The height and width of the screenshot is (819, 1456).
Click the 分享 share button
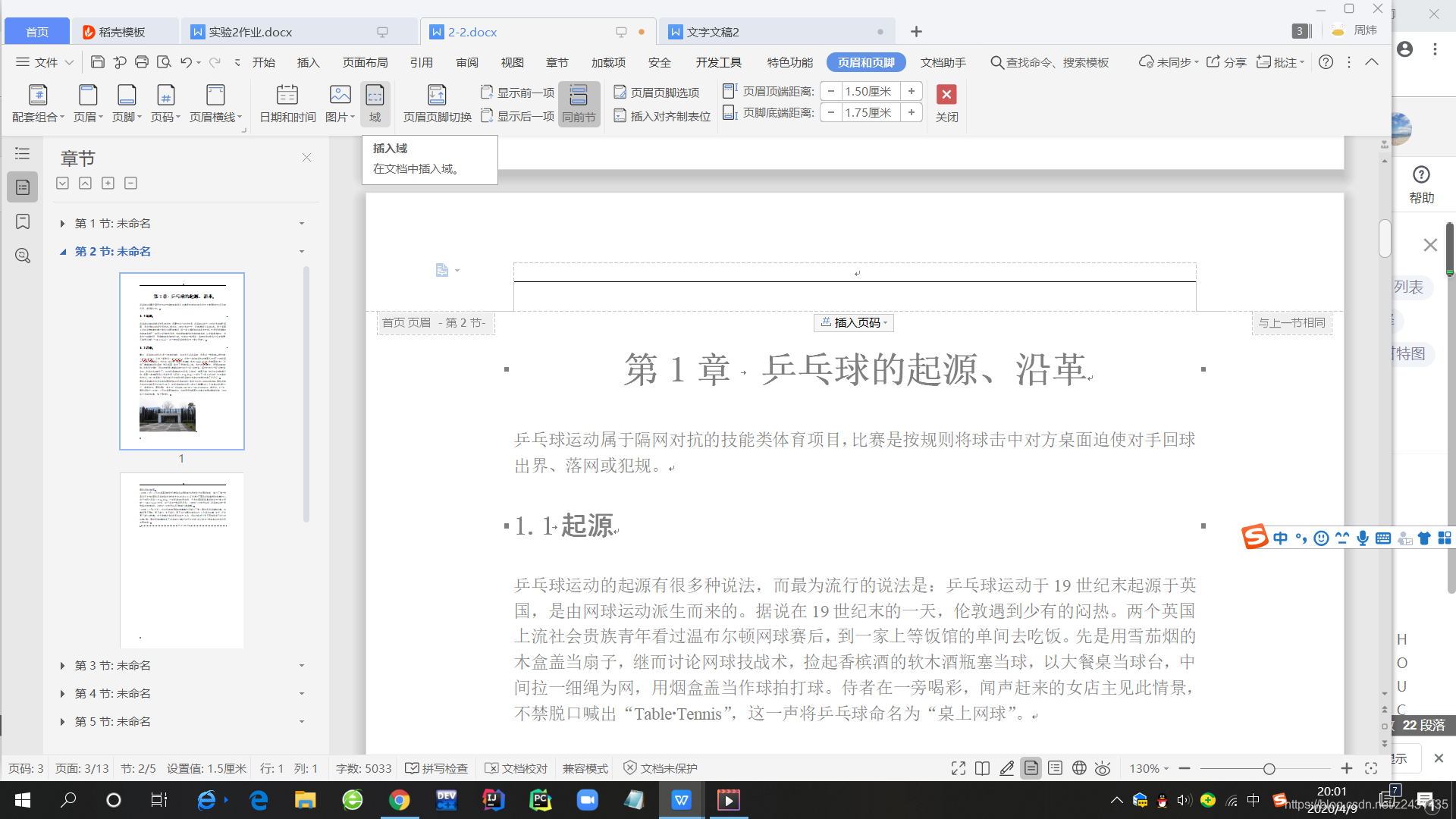tap(1226, 62)
